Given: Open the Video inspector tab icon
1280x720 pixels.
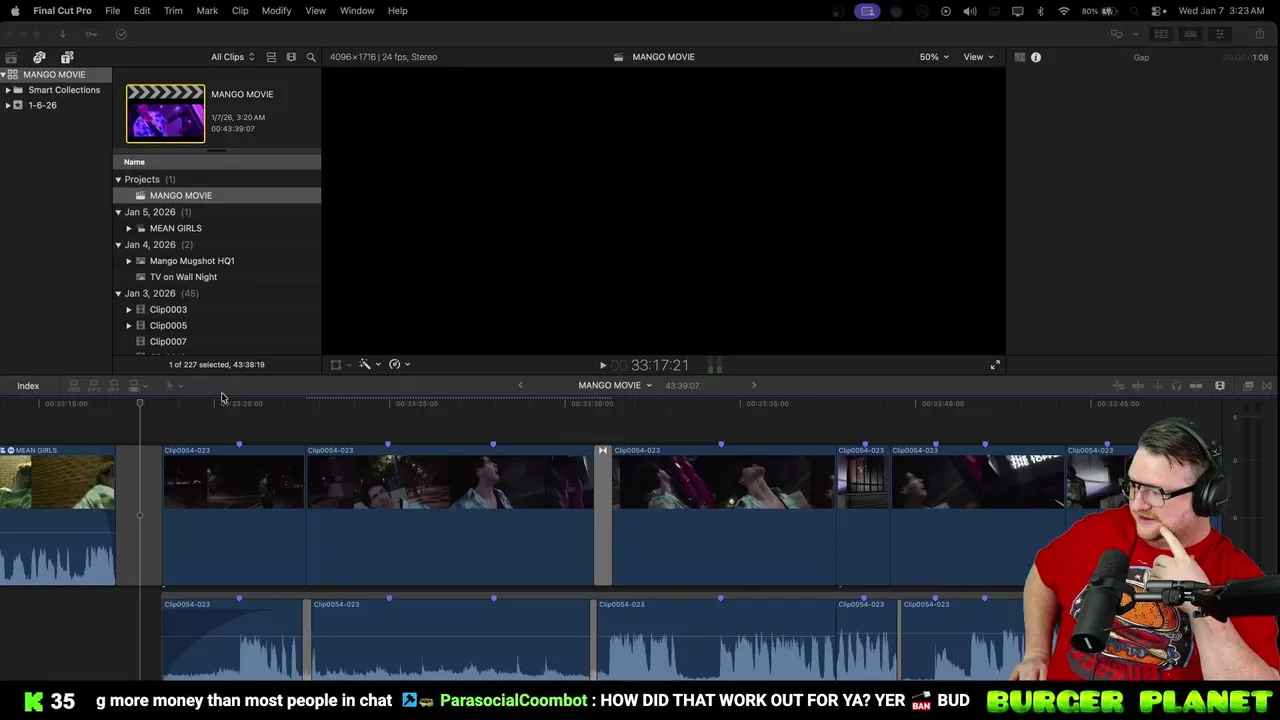Looking at the screenshot, I should (x=1020, y=57).
